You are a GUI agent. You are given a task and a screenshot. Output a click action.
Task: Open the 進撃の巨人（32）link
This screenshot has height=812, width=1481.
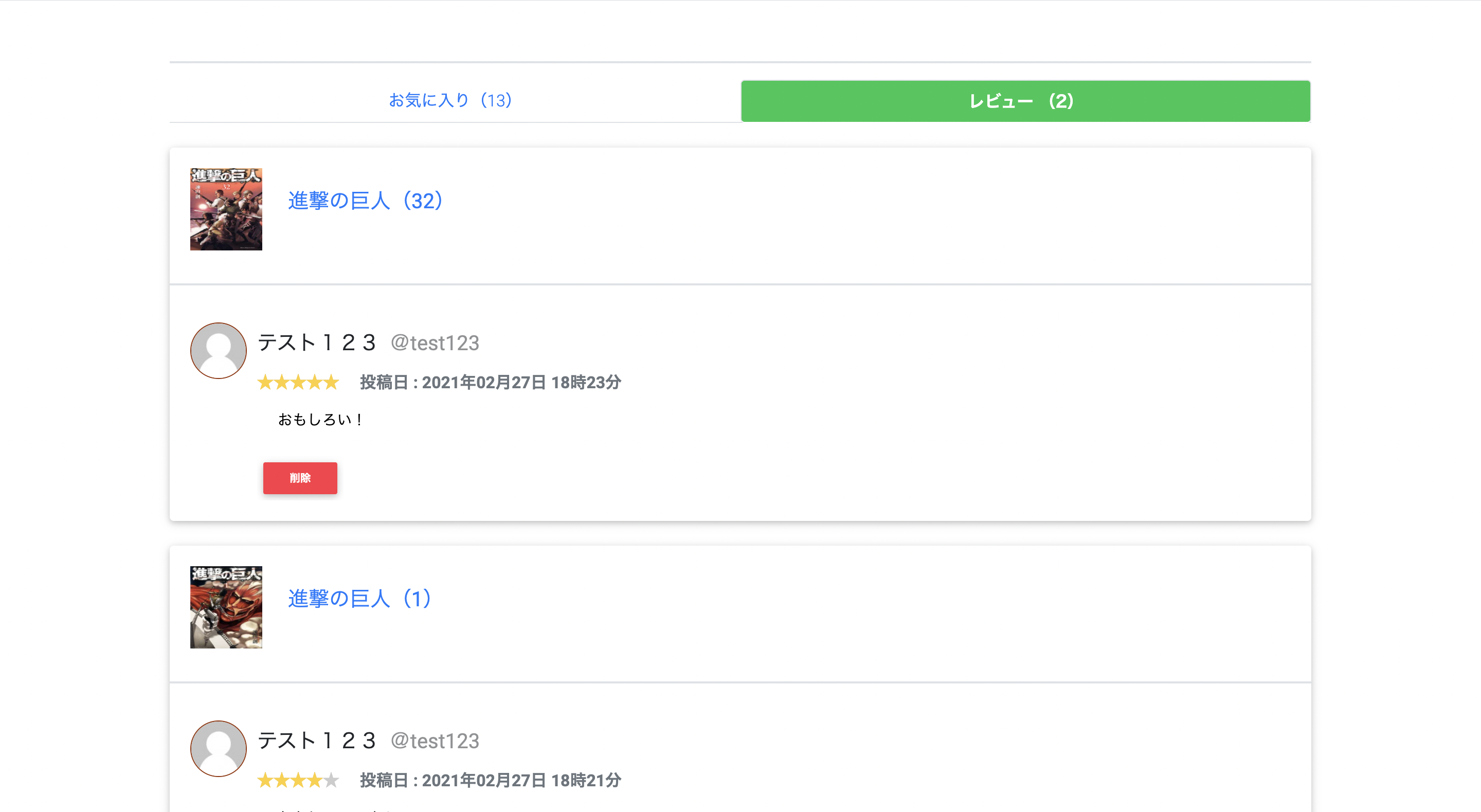pos(365,201)
